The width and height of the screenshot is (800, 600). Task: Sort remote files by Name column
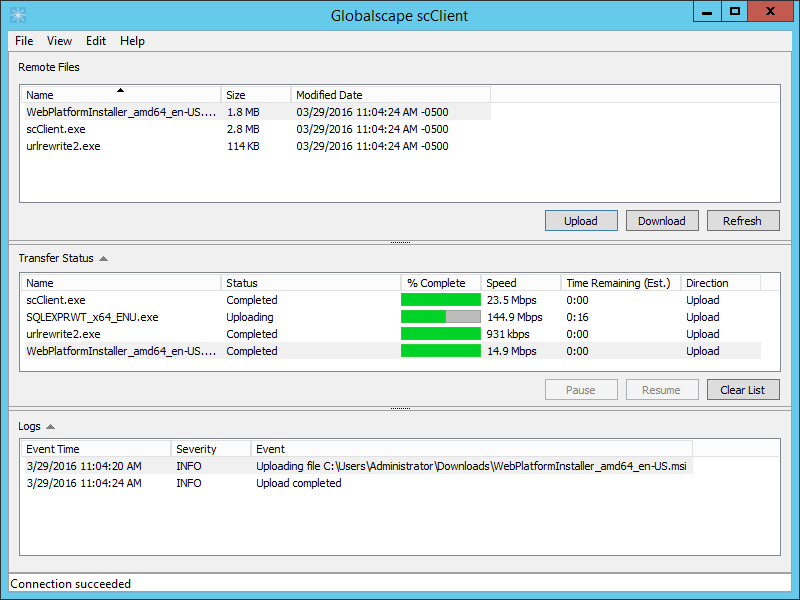pos(121,95)
